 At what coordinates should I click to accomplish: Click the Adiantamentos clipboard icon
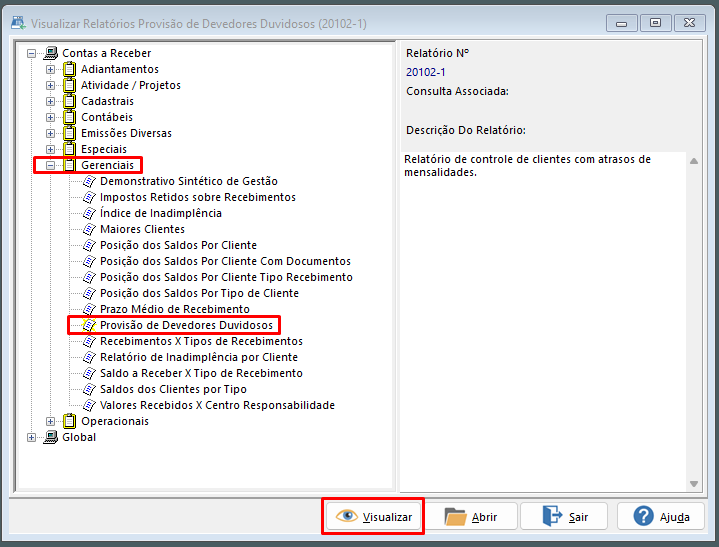click(70, 69)
